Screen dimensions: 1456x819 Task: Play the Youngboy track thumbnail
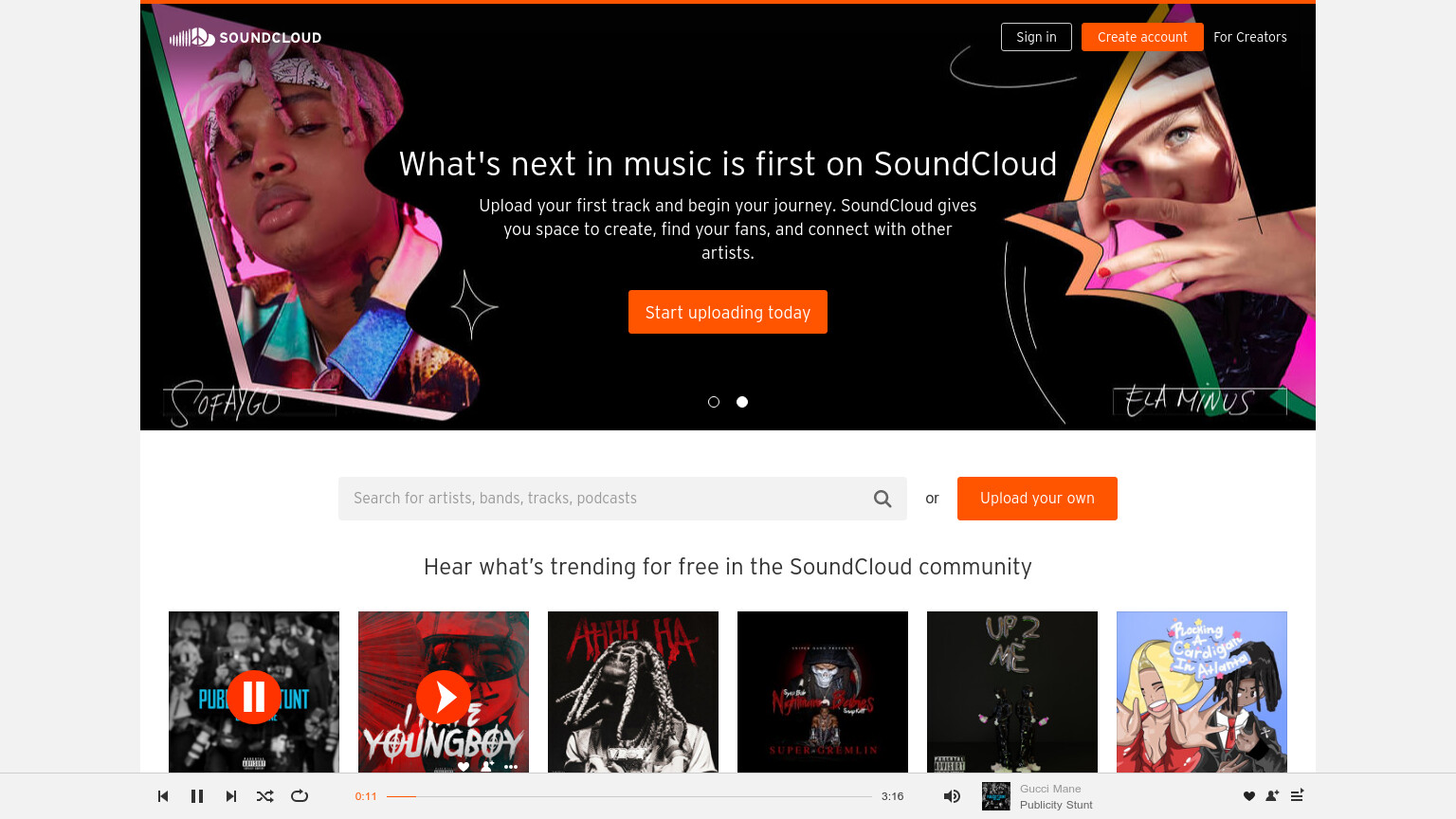tap(444, 698)
